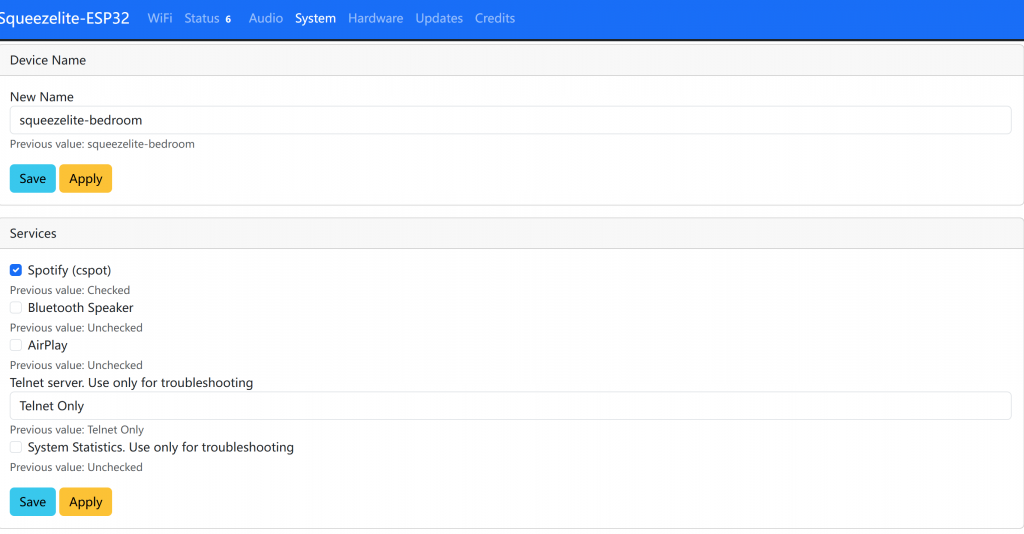Enable the Bluetooth Speaker checkbox
Image resolution: width=1024 pixels, height=534 pixels.
tap(16, 308)
